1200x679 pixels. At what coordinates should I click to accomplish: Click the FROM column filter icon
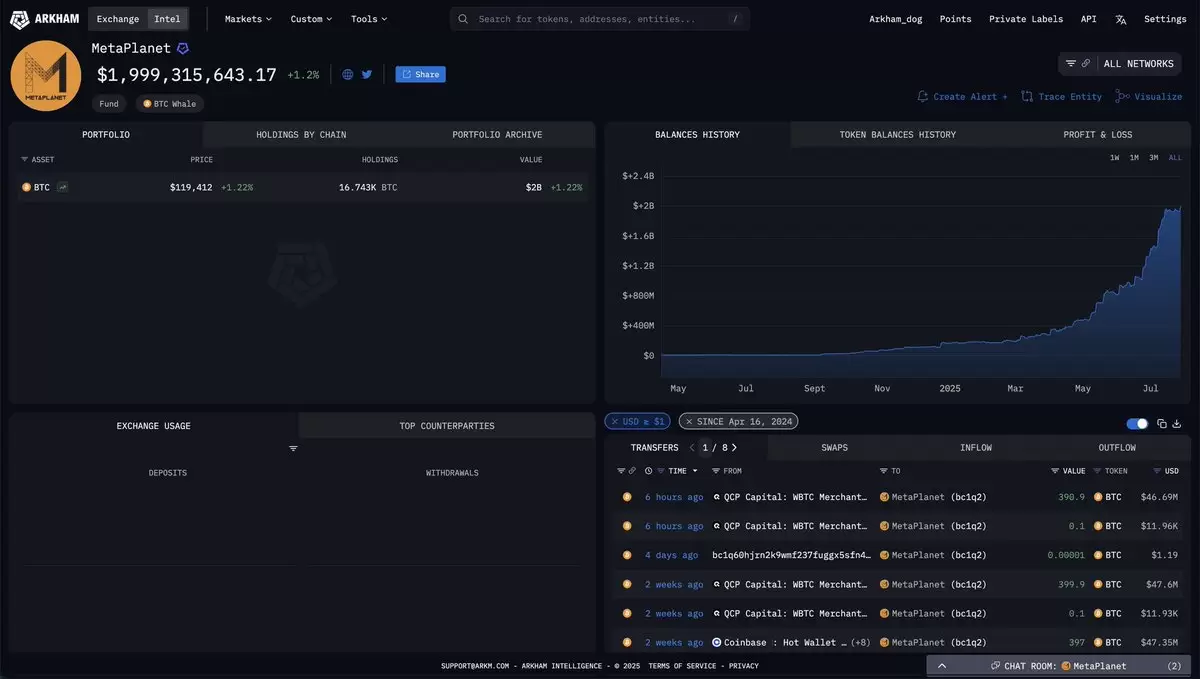pyautogui.click(x=716, y=471)
